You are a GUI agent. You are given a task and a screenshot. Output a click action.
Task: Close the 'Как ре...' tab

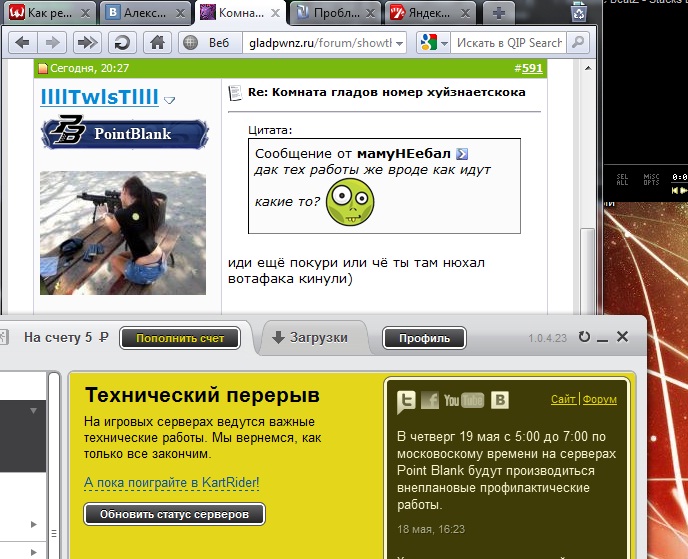pos(85,14)
